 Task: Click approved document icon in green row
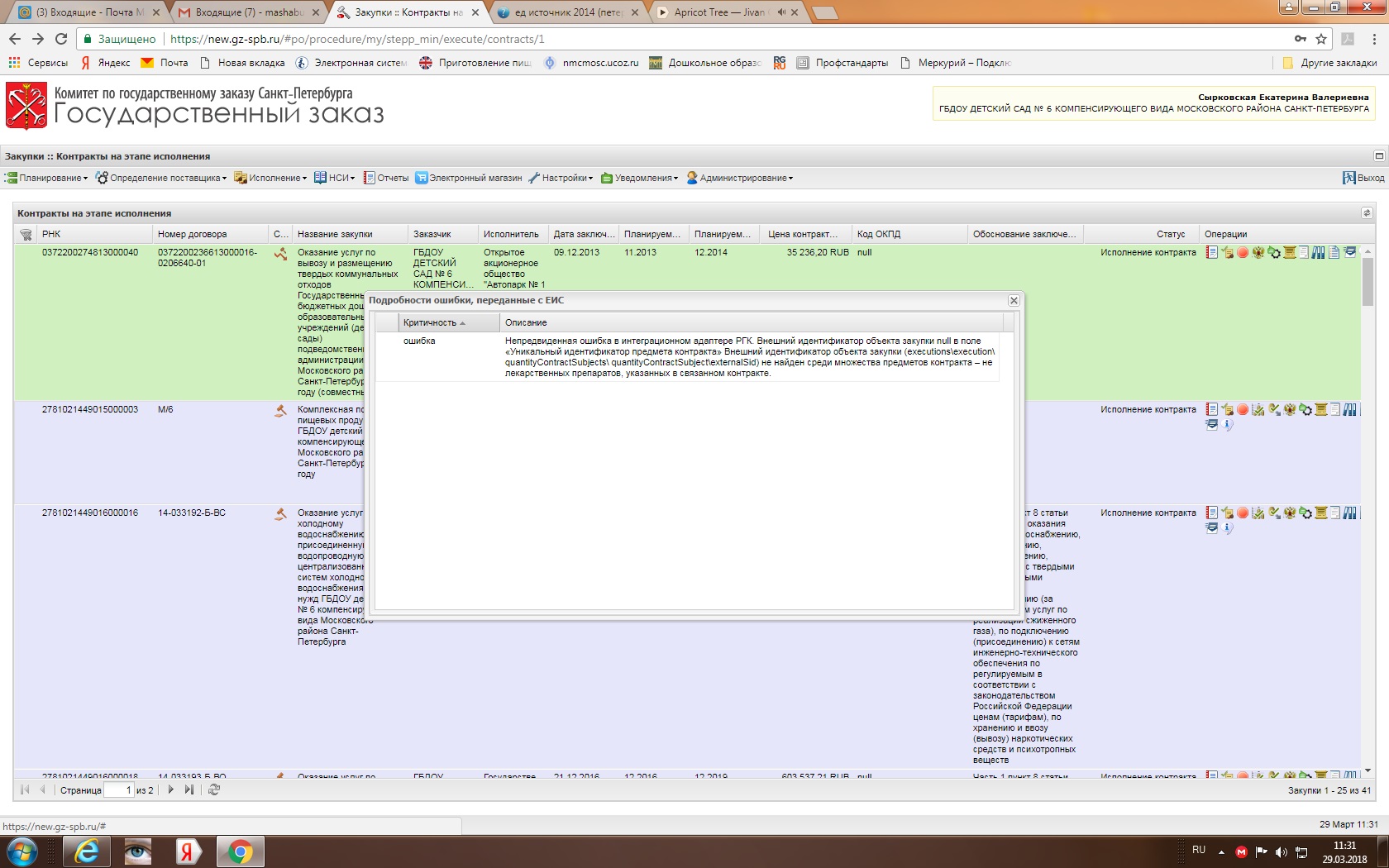point(1227,252)
